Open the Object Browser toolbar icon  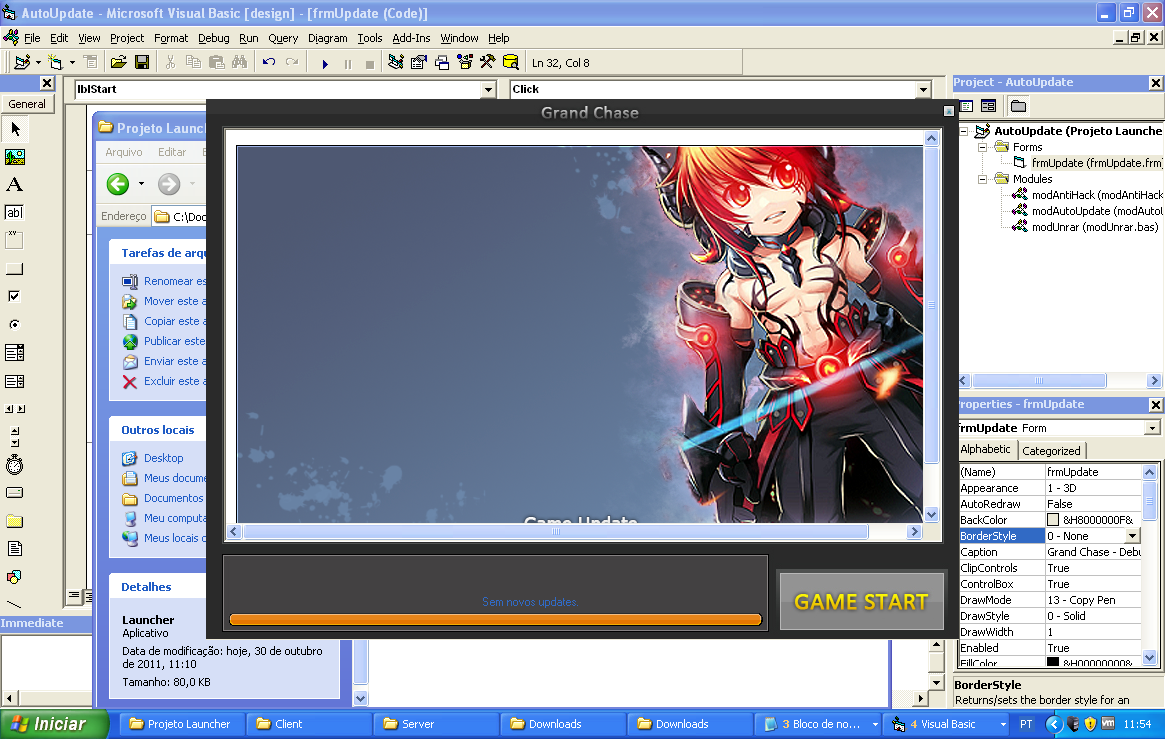pos(465,62)
